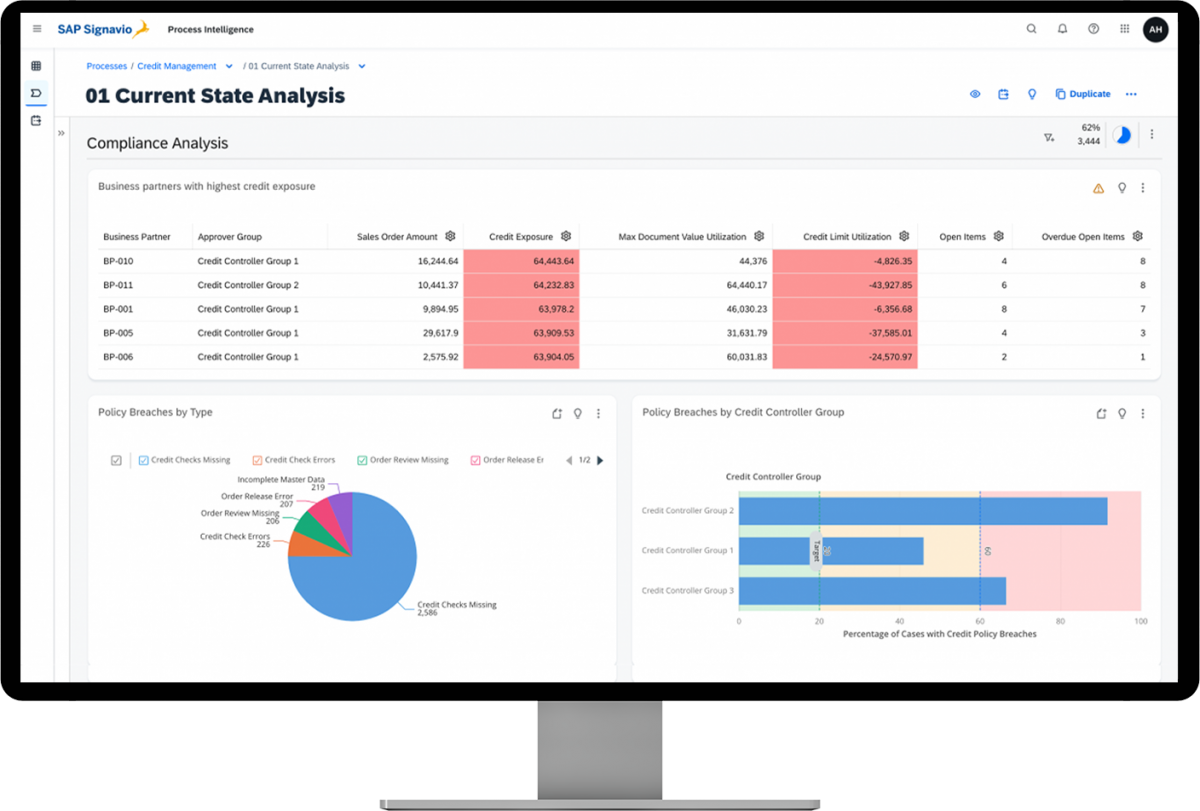This screenshot has height=811, width=1200.
Task: Open the Processes breadcrumb link
Action: click(x=106, y=65)
